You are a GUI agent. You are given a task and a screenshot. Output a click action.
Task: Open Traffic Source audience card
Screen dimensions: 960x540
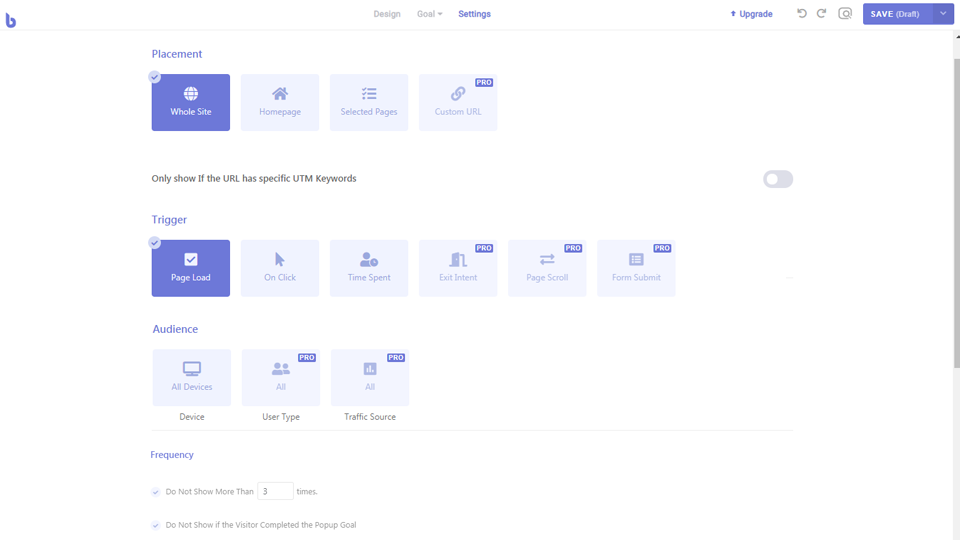tap(370, 377)
